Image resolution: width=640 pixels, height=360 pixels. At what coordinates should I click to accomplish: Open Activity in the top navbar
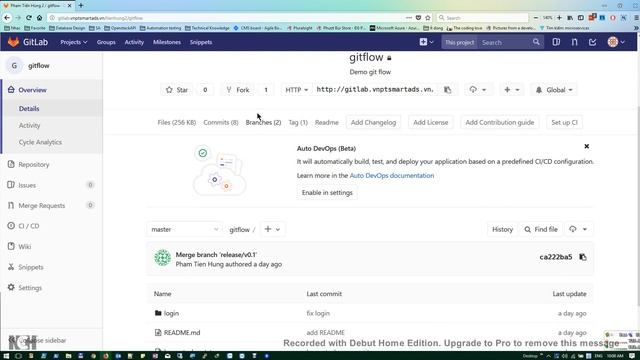coord(134,42)
